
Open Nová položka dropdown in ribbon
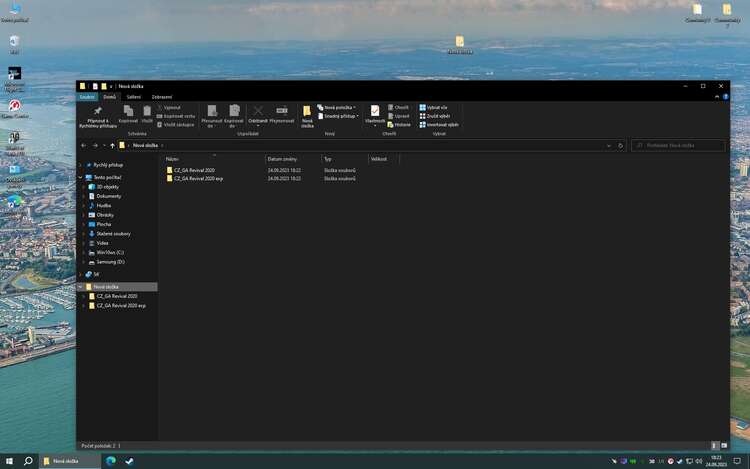[336, 108]
